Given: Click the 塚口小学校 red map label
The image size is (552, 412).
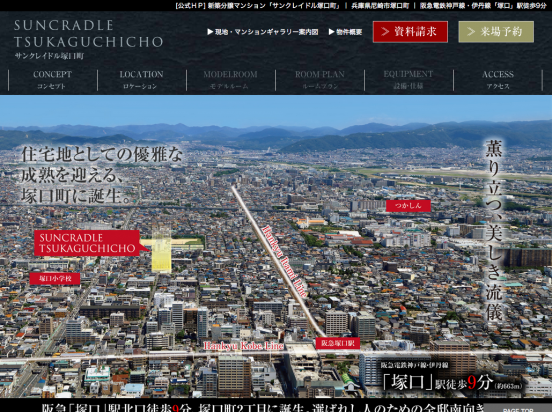Looking at the screenshot, I should click(x=55, y=279).
